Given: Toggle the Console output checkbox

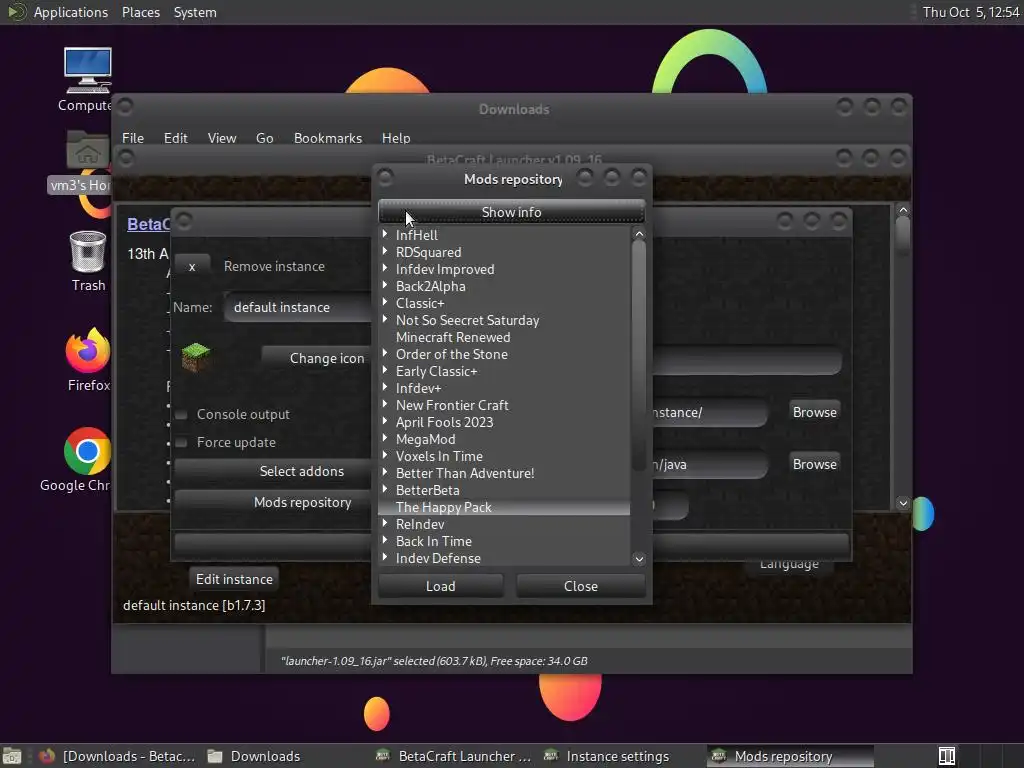Looking at the screenshot, I should [x=182, y=415].
